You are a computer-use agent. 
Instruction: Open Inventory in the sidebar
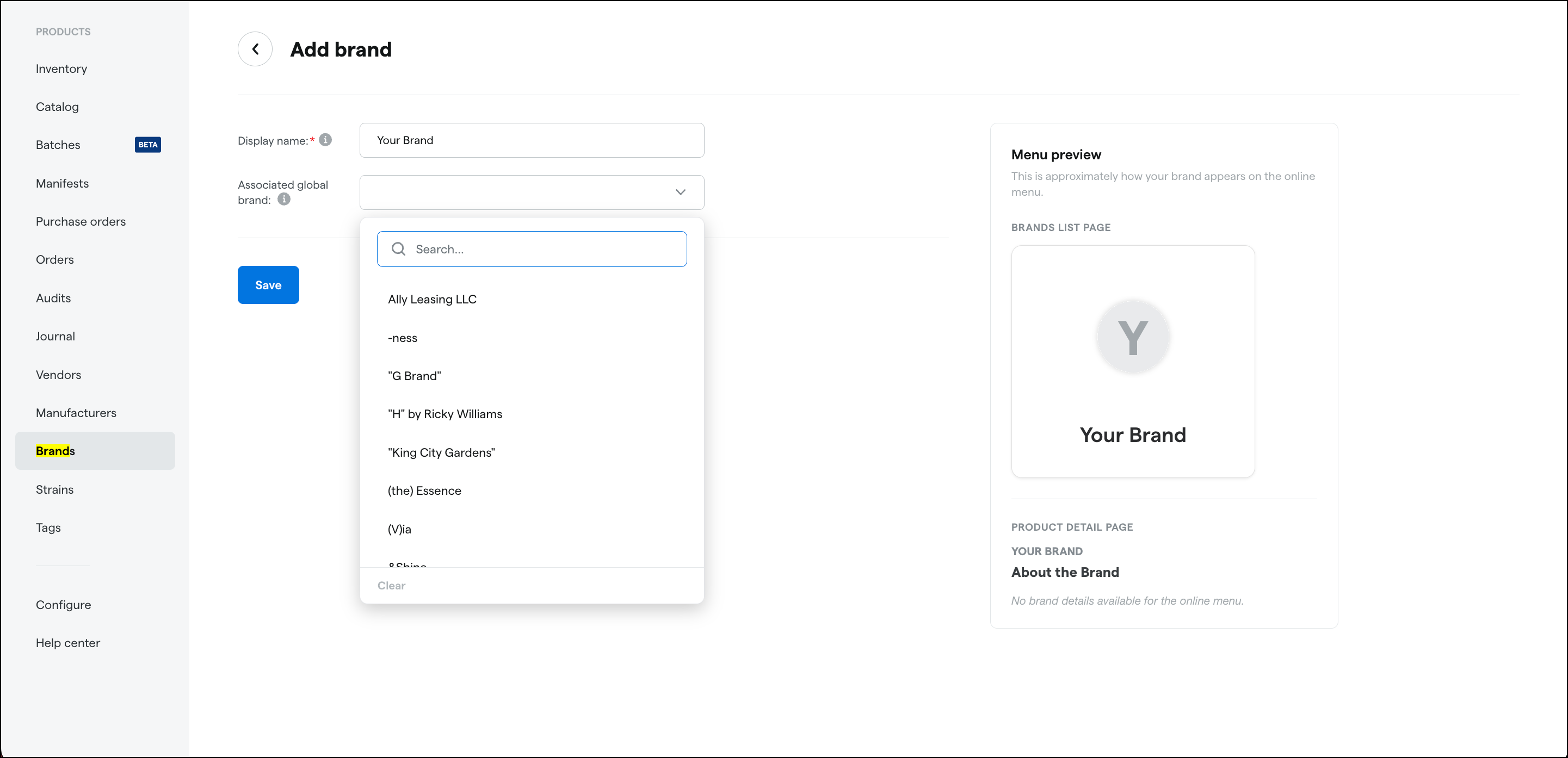61,69
